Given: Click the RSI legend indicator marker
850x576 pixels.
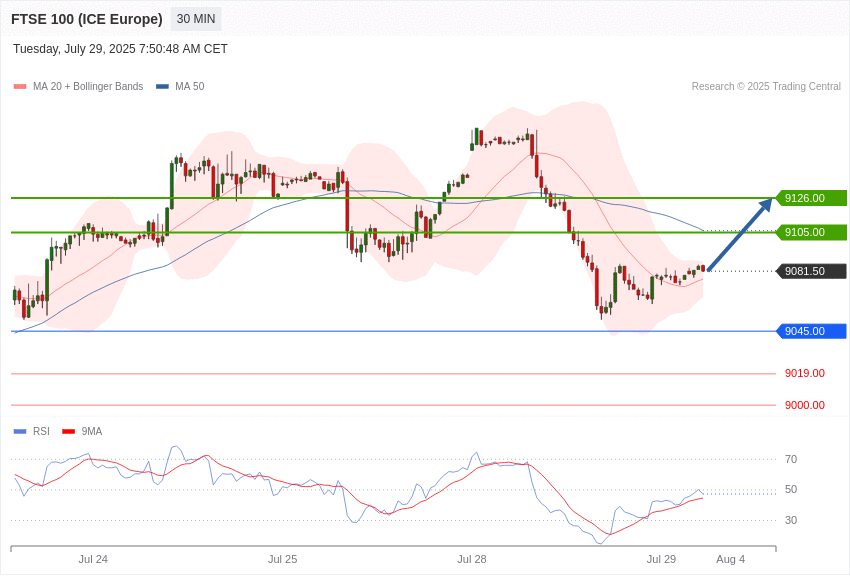Looking at the screenshot, I should pos(17,431).
